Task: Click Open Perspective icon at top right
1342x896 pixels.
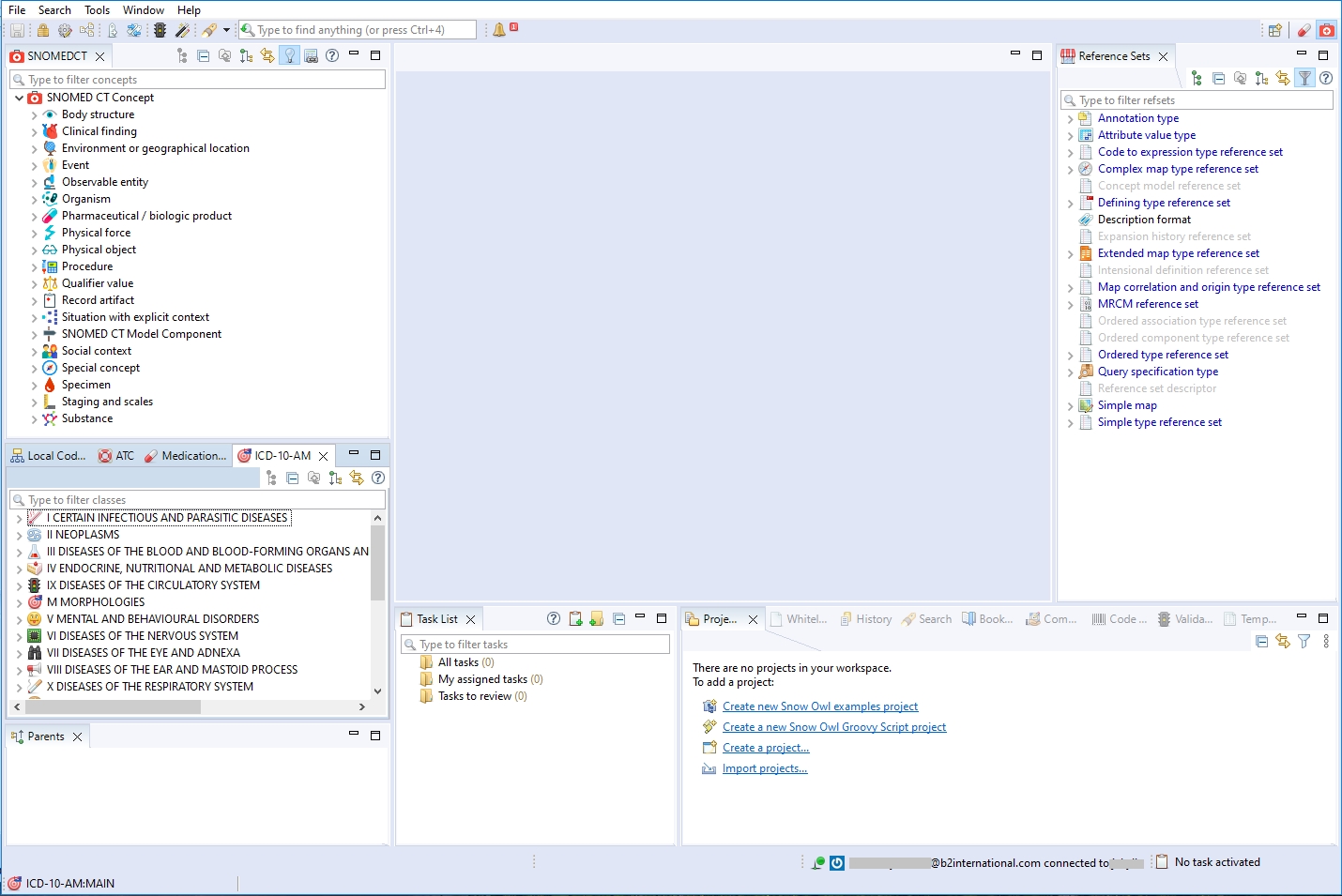Action: pos(1274,30)
